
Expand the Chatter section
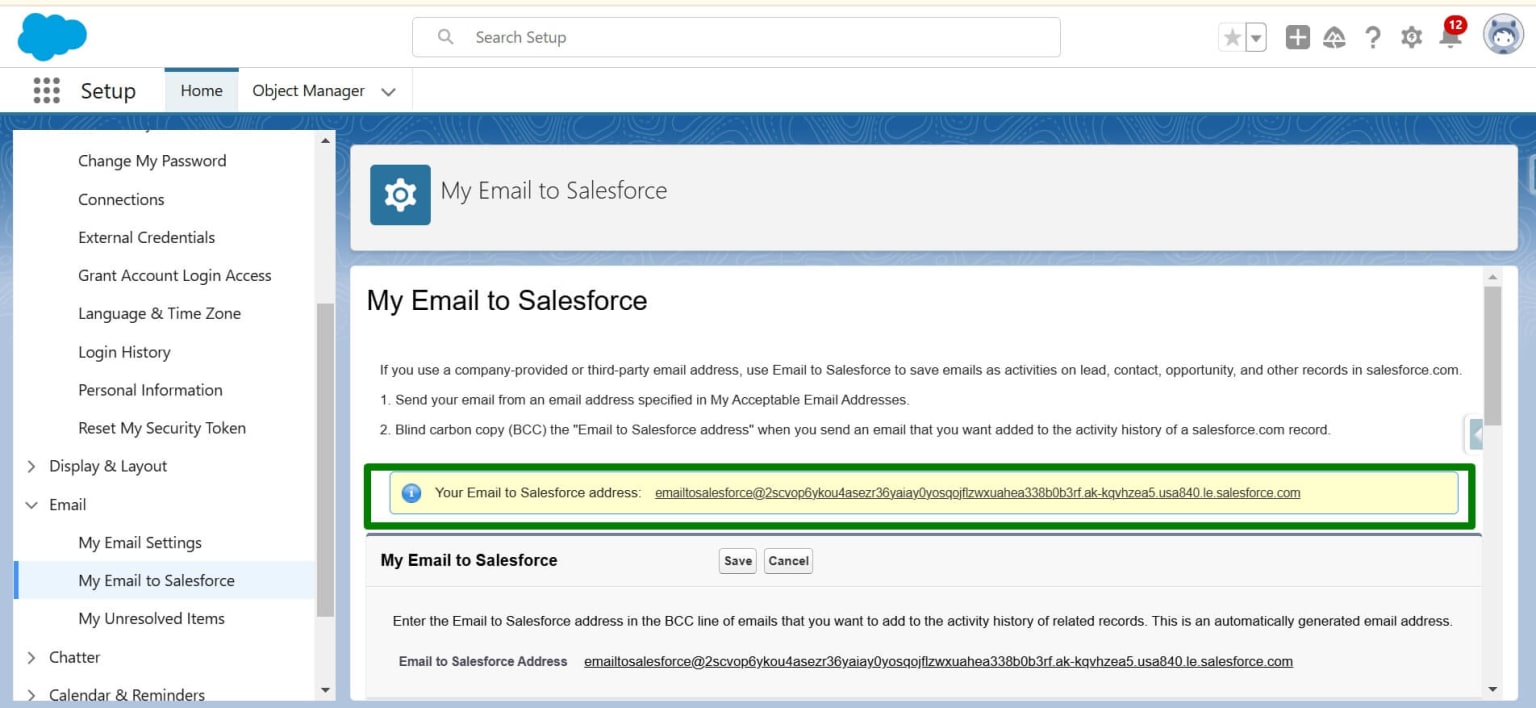31,657
